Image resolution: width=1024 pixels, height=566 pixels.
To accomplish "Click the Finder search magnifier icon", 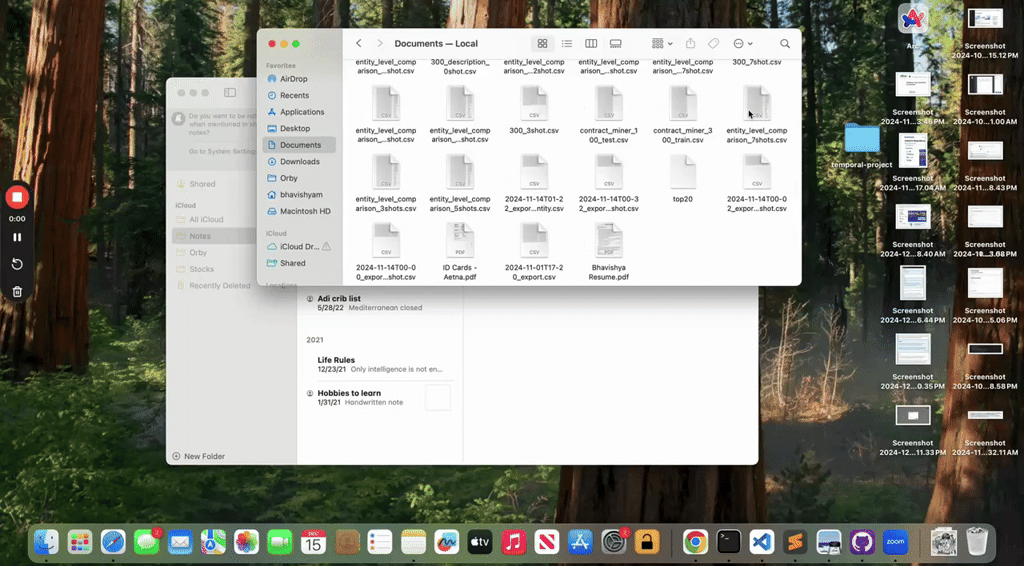I will tap(785, 44).
